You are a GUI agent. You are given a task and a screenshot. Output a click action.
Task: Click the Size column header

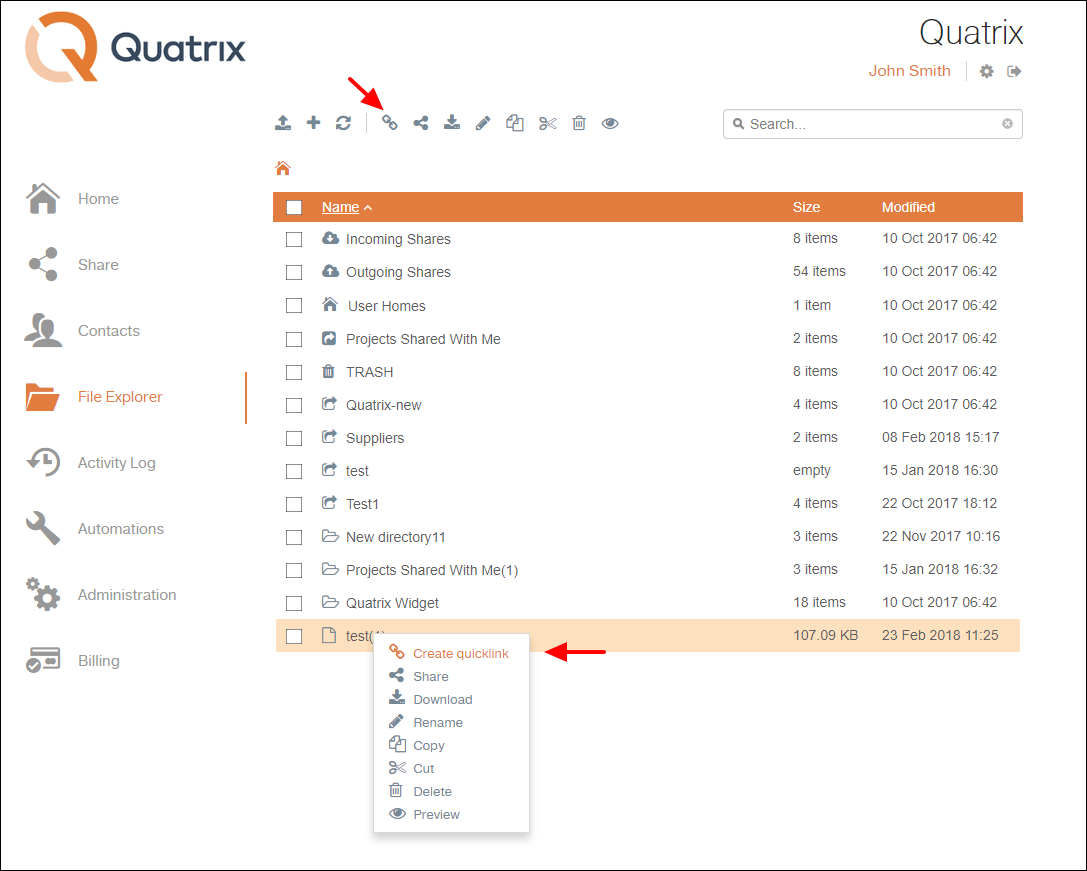tap(806, 207)
